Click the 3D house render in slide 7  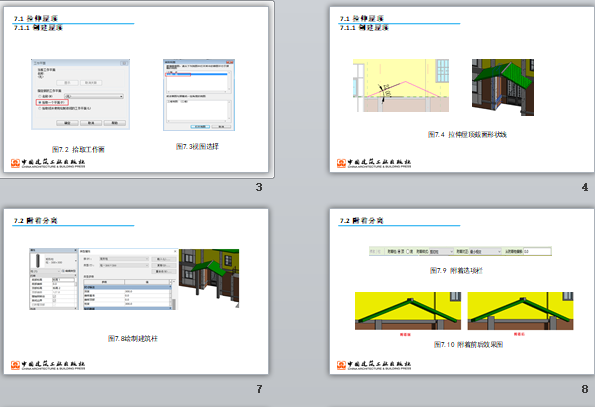coord(209,278)
